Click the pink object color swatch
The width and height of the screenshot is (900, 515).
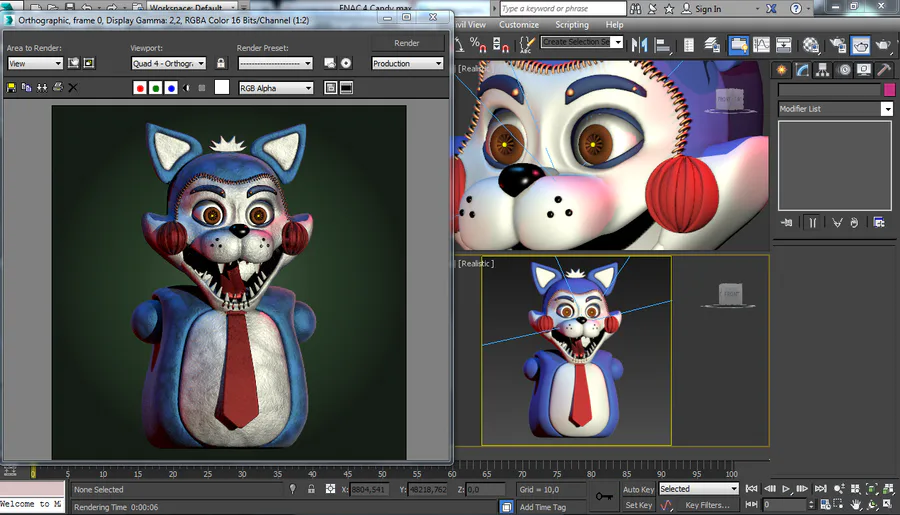tap(889, 90)
